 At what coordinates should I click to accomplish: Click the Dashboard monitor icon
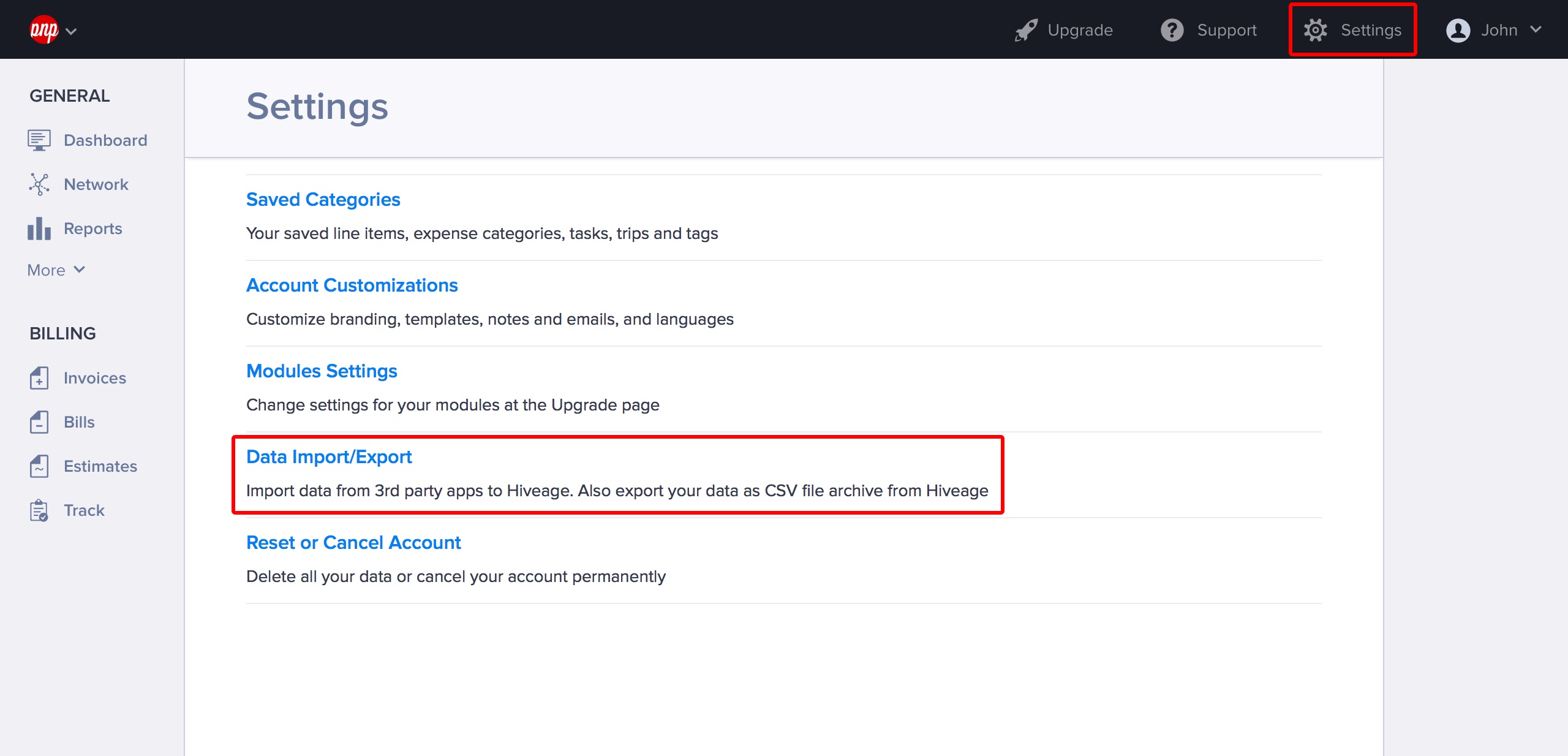(x=39, y=140)
